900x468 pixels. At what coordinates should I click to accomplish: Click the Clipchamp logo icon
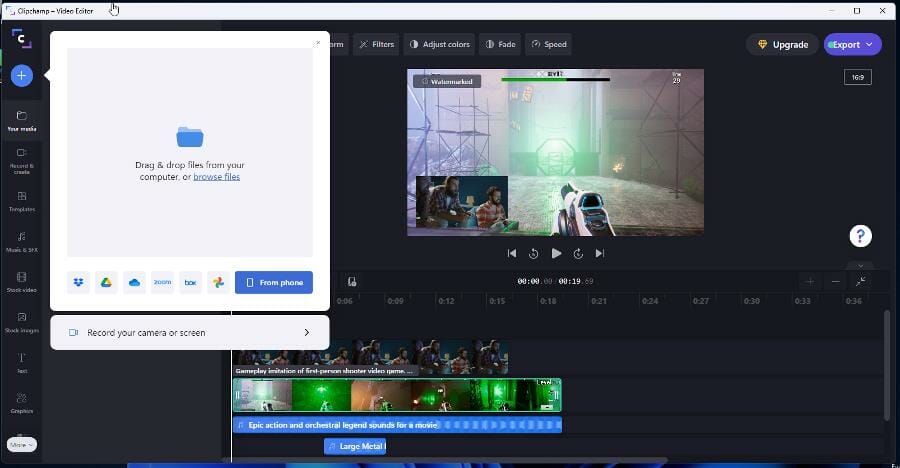click(21, 38)
